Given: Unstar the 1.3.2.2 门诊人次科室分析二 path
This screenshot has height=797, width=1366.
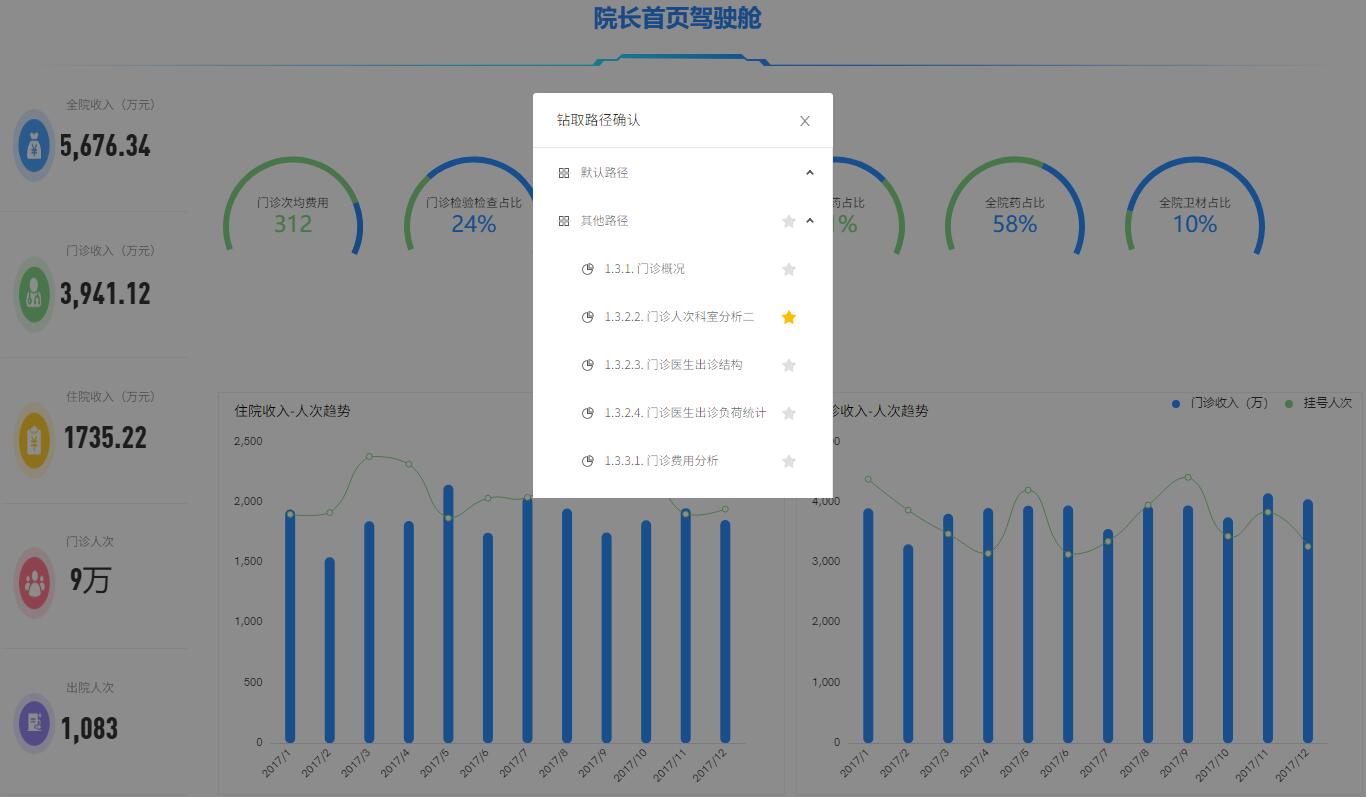Looking at the screenshot, I should coord(789,317).
